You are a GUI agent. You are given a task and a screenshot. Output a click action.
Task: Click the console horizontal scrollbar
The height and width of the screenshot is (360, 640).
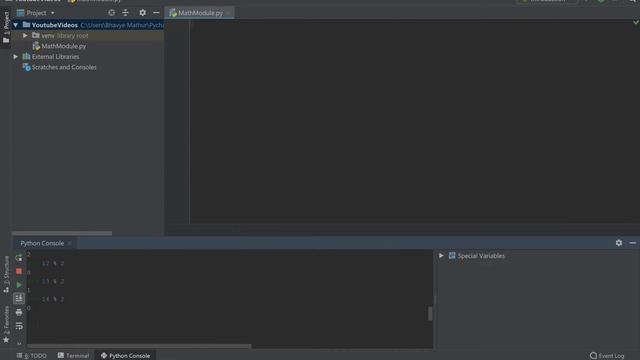[x=139, y=346]
